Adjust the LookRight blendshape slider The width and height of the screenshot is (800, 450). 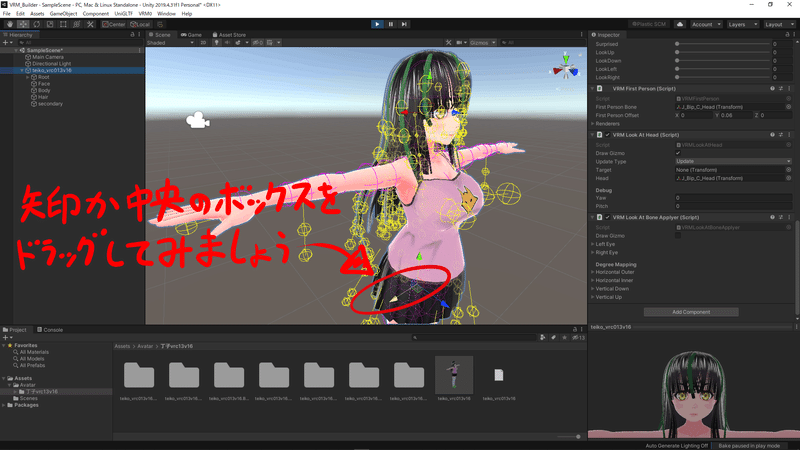(x=723, y=78)
